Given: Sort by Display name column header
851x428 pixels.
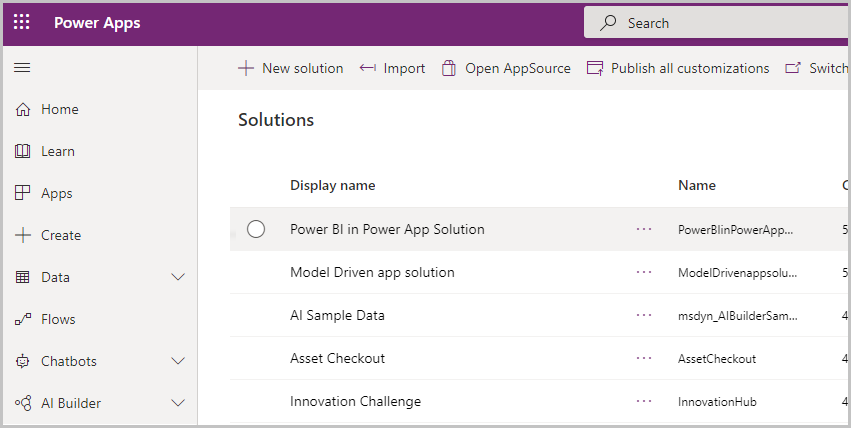Looking at the screenshot, I should [333, 186].
